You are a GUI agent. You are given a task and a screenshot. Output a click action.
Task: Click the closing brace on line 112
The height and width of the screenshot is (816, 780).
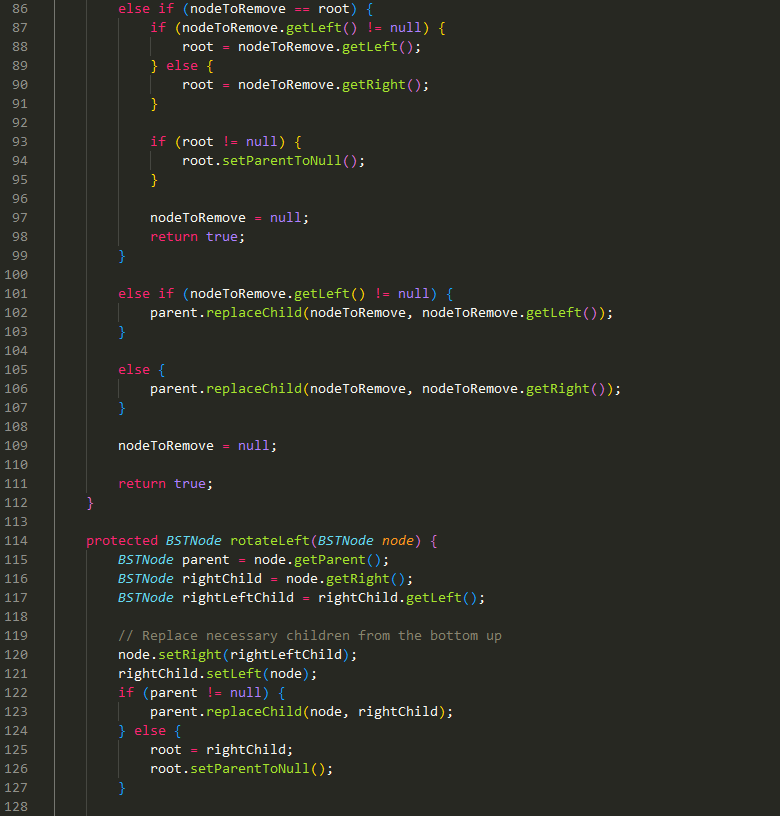pyautogui.click(x=90, y=503)
